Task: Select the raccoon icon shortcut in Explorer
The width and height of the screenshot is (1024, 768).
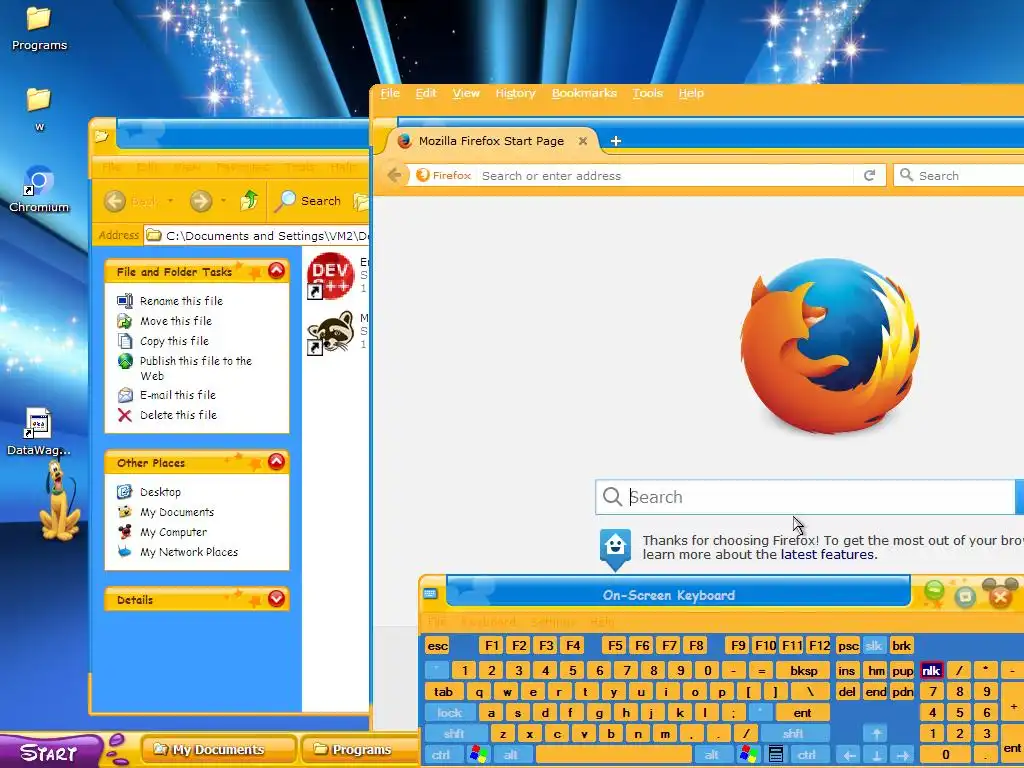Action: click(330, 332)
